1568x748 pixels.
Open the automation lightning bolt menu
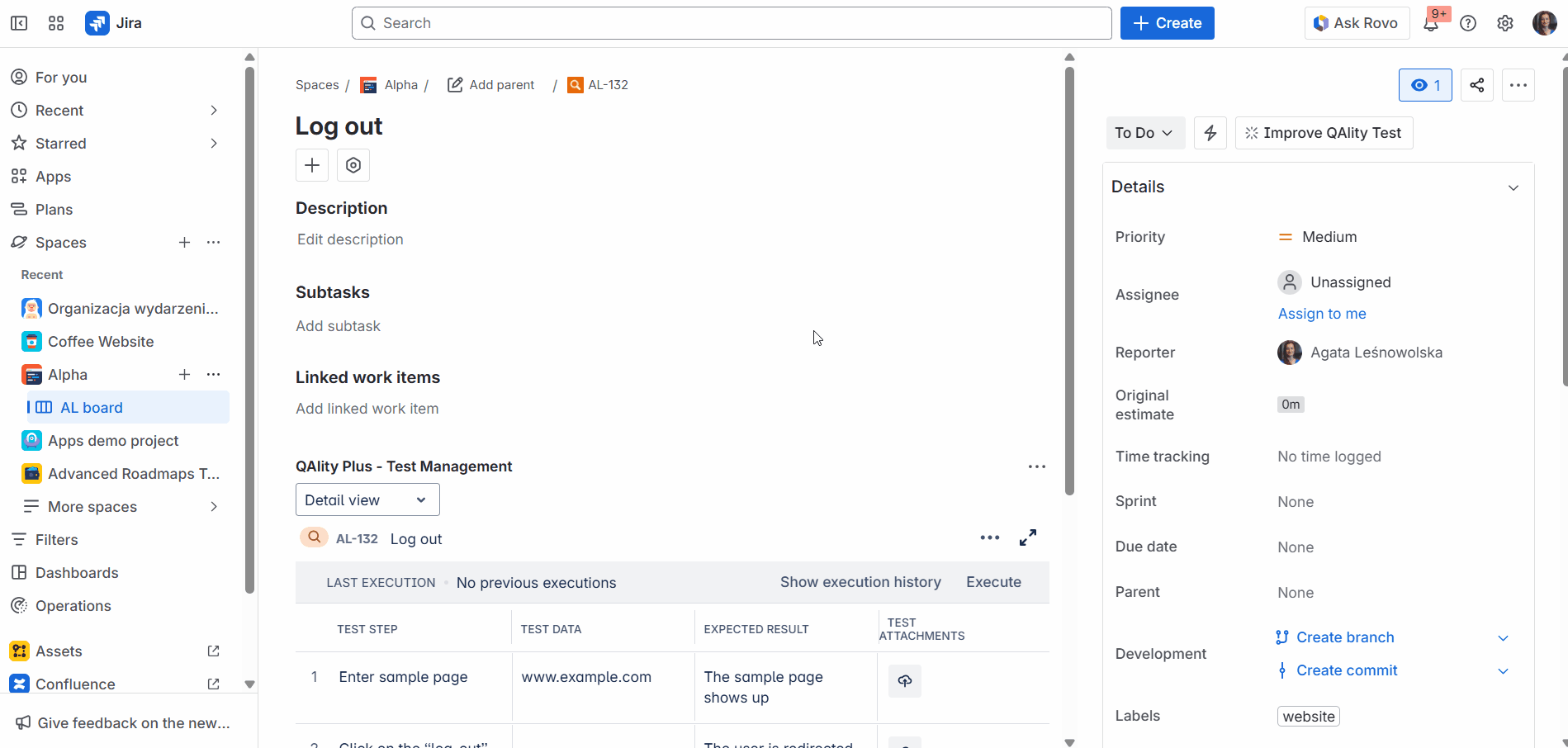pos(1210,133)
